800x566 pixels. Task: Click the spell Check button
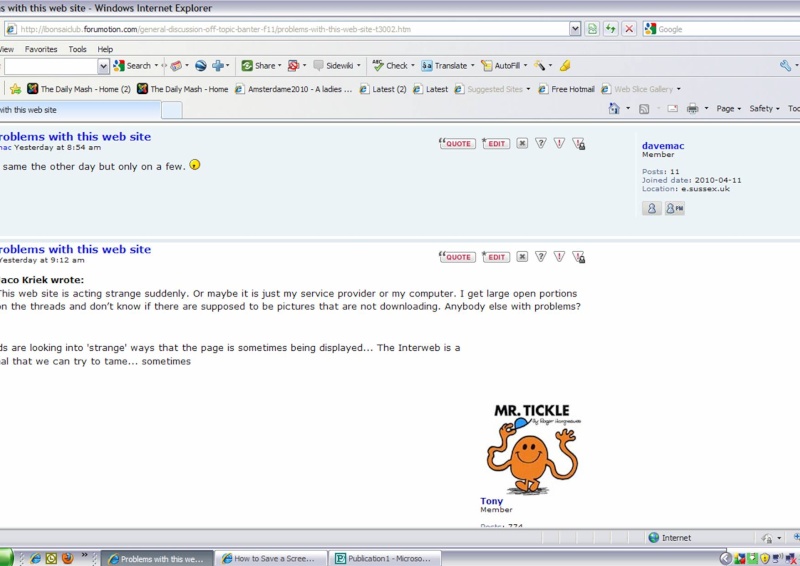390,66
